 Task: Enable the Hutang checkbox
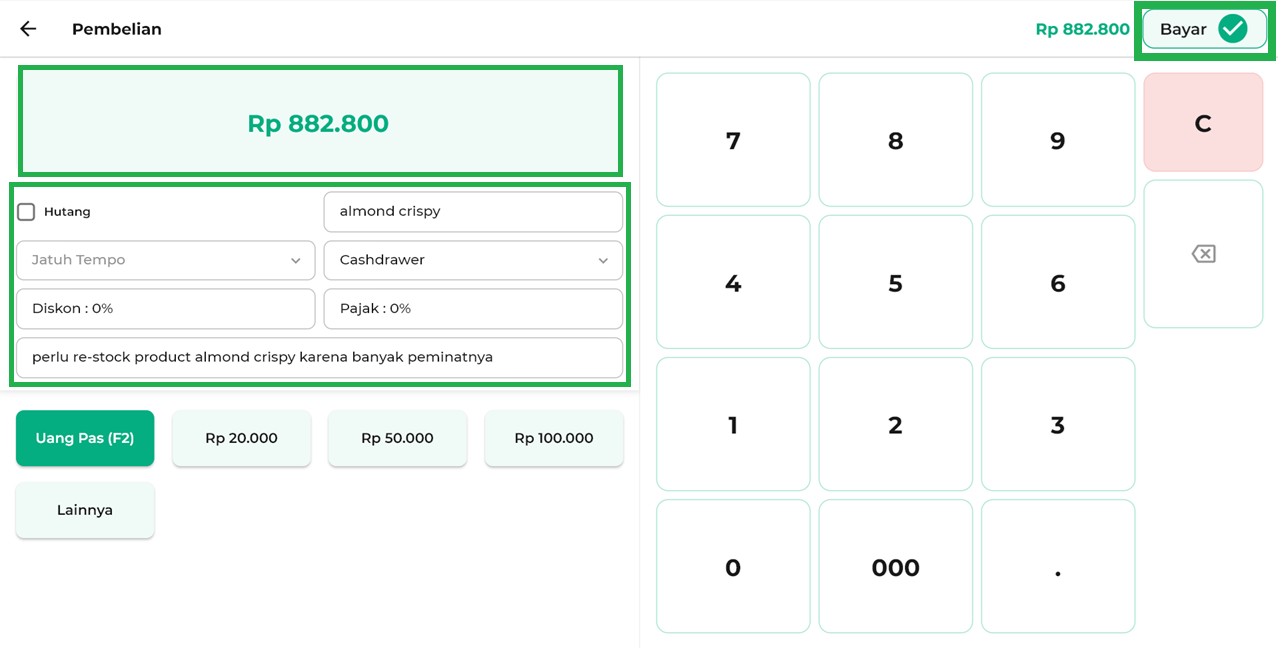(x=26, y=212)
